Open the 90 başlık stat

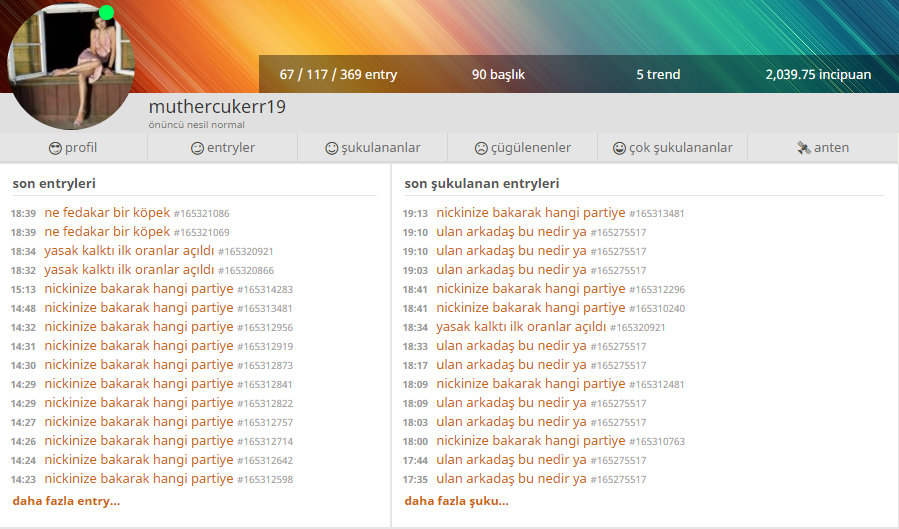498,74
